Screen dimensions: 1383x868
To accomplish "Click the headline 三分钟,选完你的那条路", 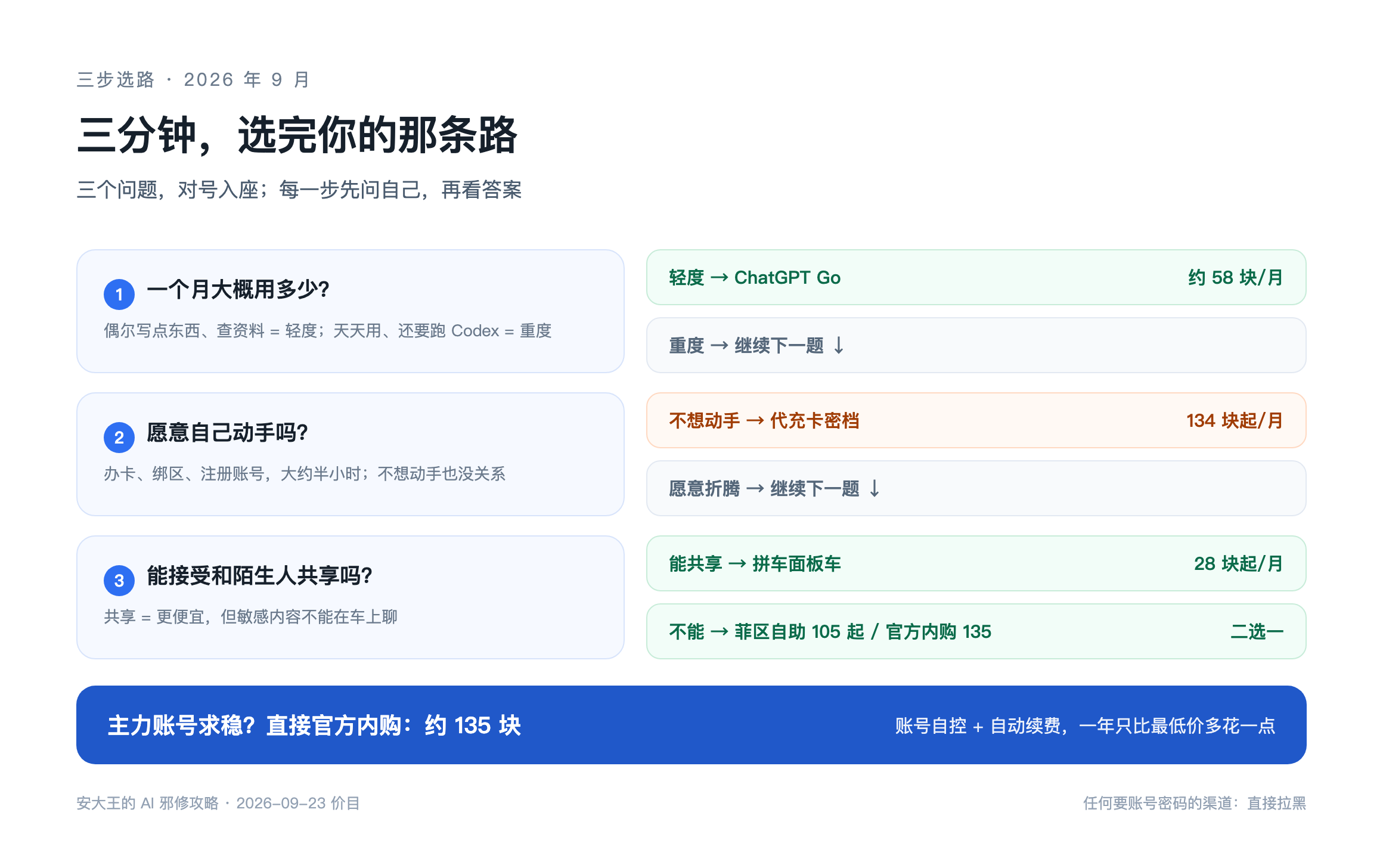I will 297,135.
